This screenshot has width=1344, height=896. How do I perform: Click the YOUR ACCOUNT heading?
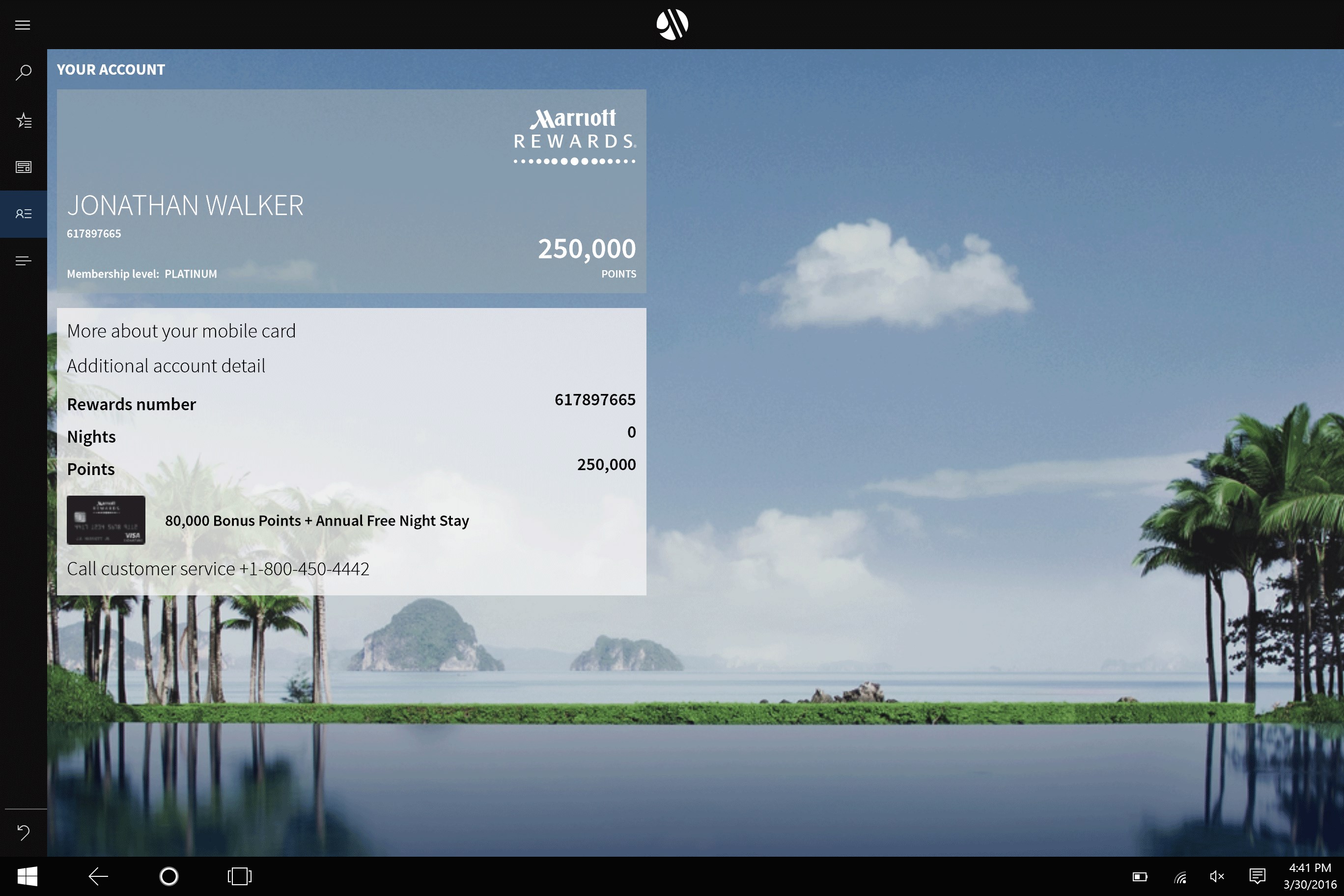point(111,70)
